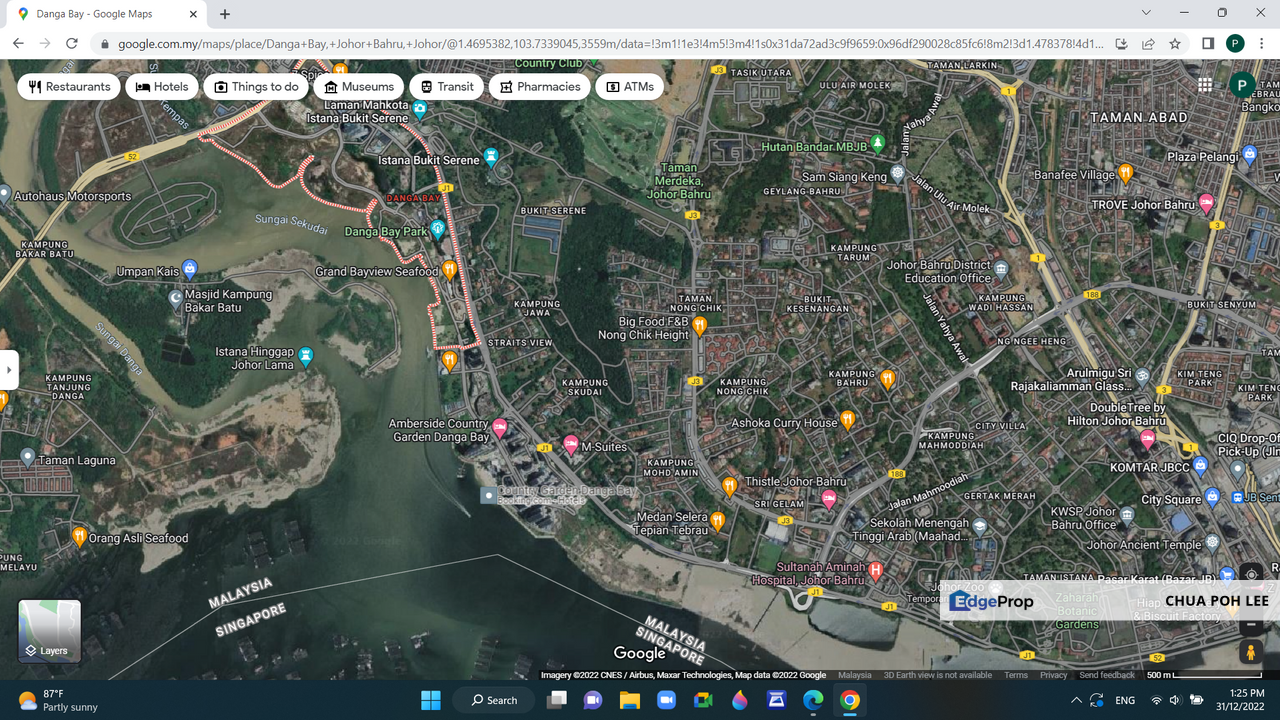
Task: Reload the page with refresh button
Action: (72, 44)
